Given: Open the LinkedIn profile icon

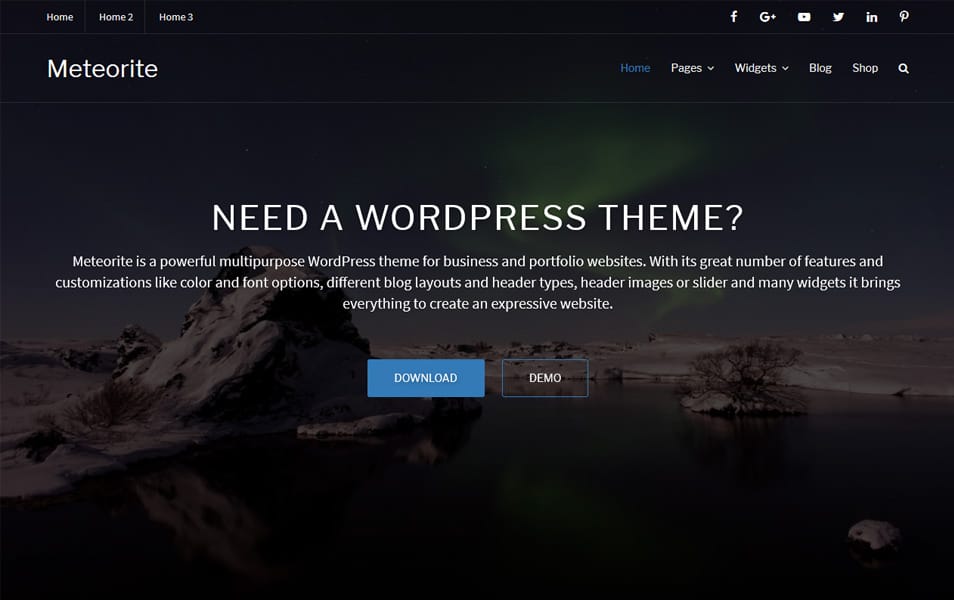Looking at the screenshot, I should point(871,17).
